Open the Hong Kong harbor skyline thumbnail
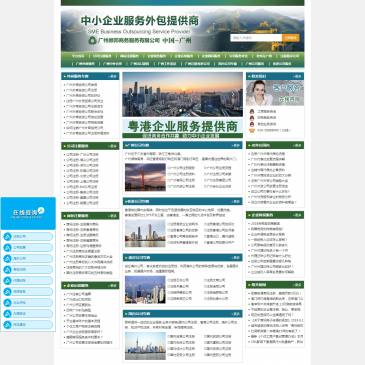This screenshot has width=365, height=365. point(145,289)
